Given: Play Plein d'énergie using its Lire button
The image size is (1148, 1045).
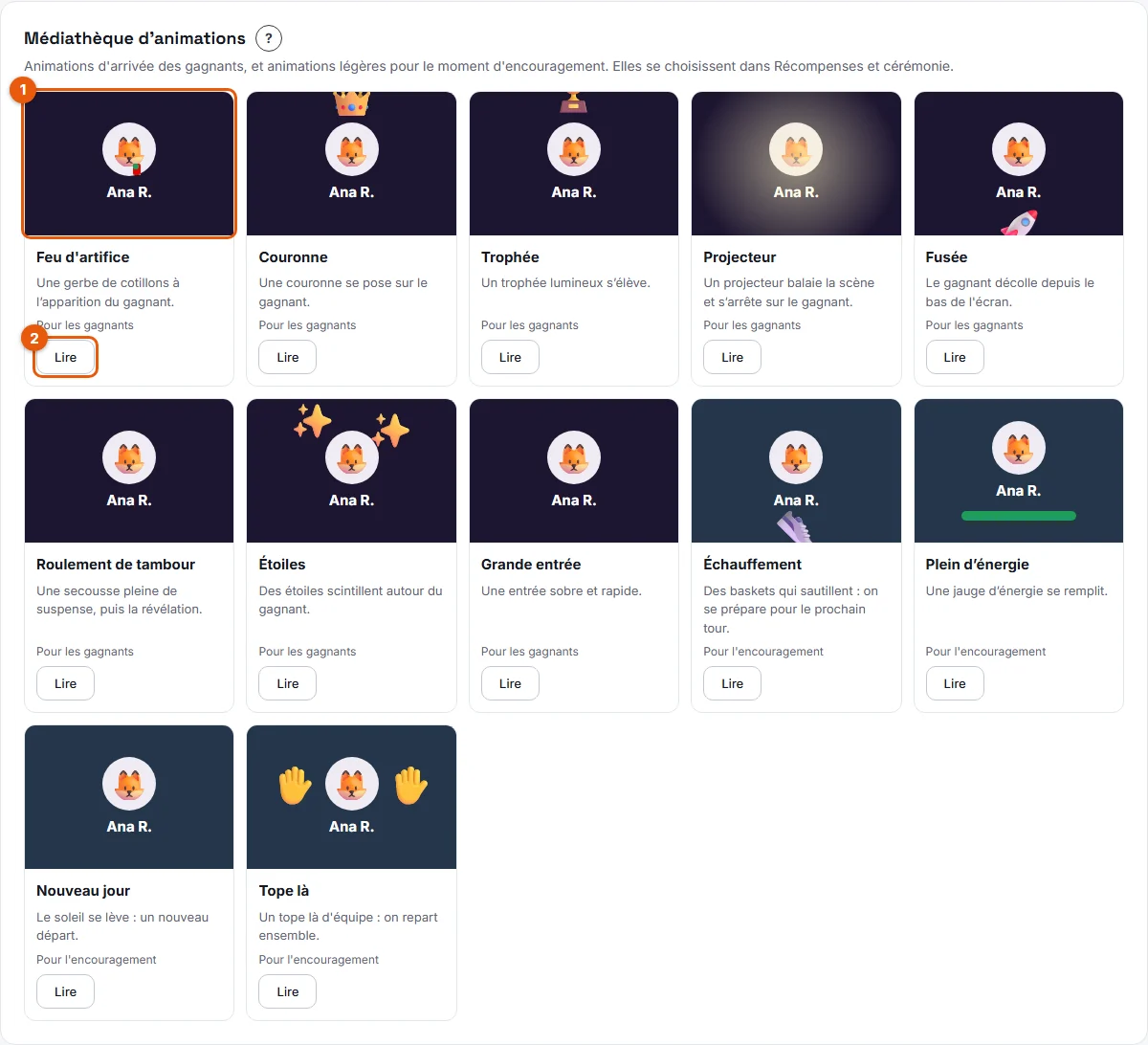Looking at the screenshot, I should click(955, 683).
